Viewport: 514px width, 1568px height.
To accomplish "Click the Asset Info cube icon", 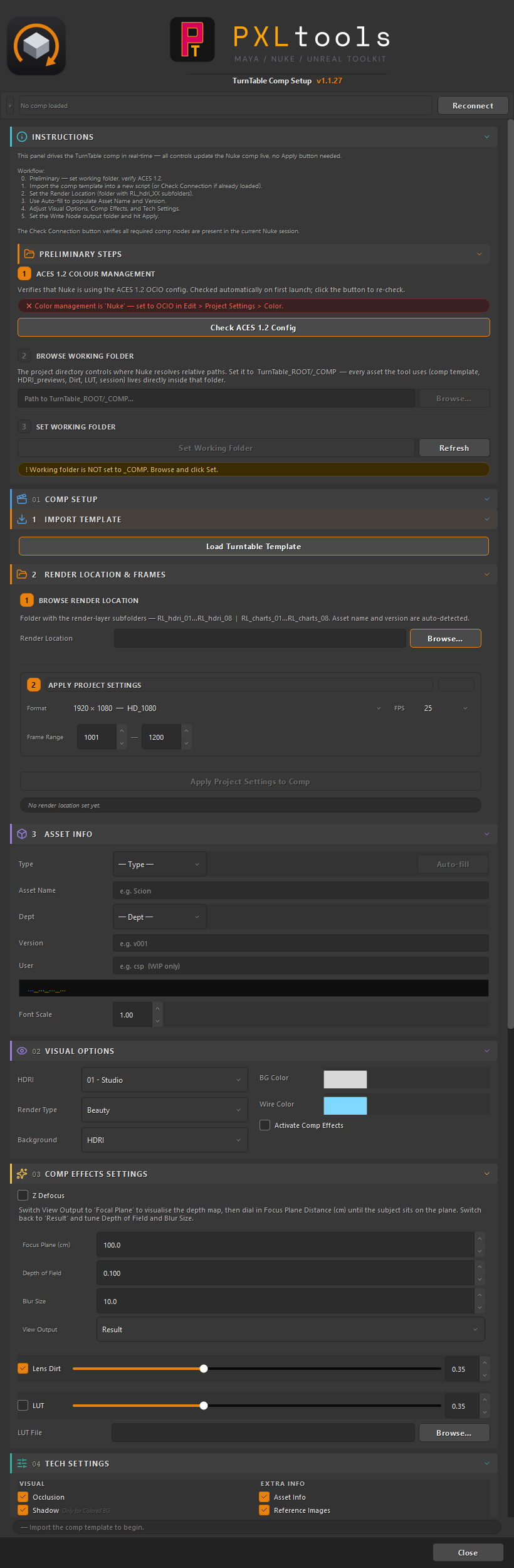I will coord(22,834).
